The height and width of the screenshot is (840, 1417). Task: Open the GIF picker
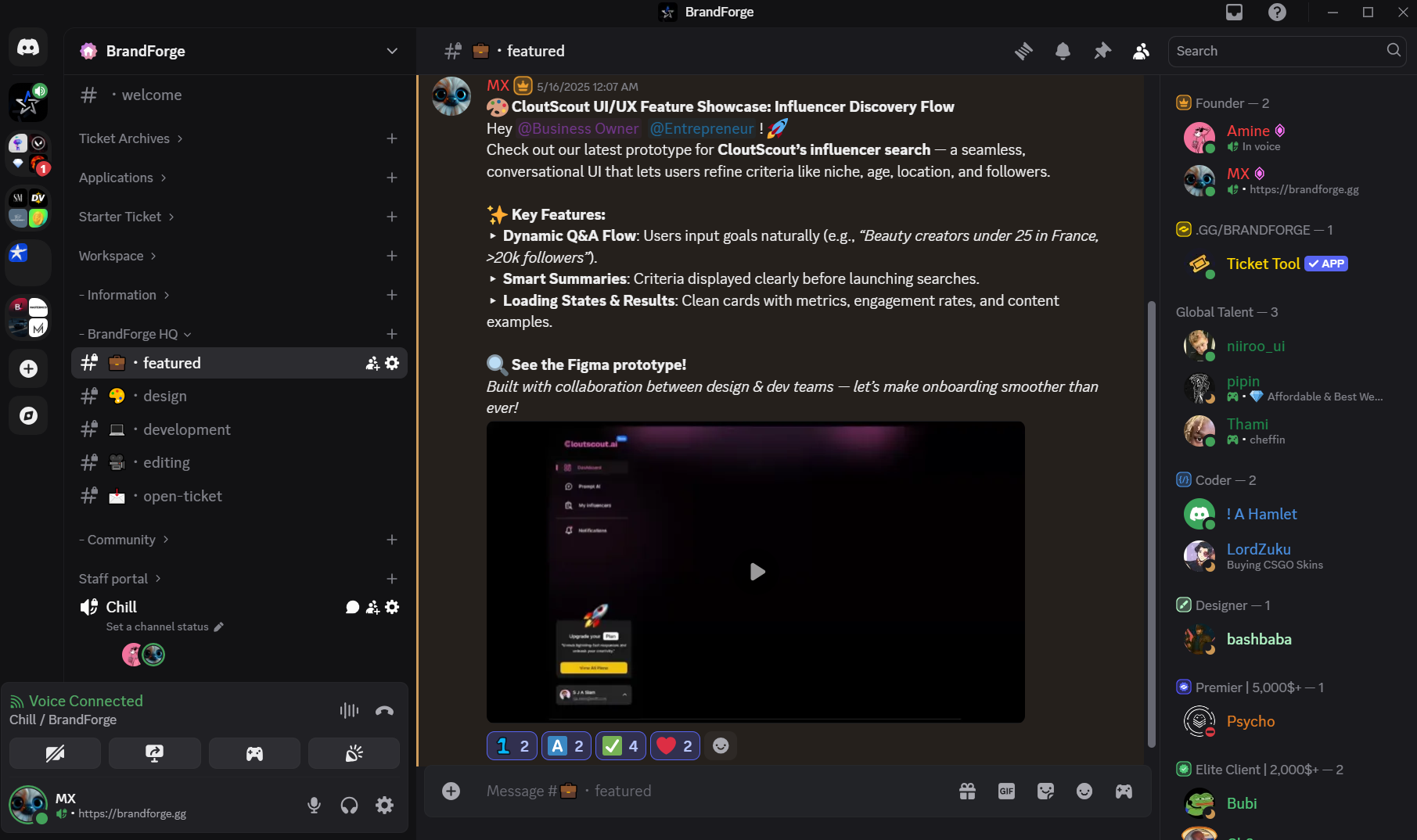tap(1006, 791)
